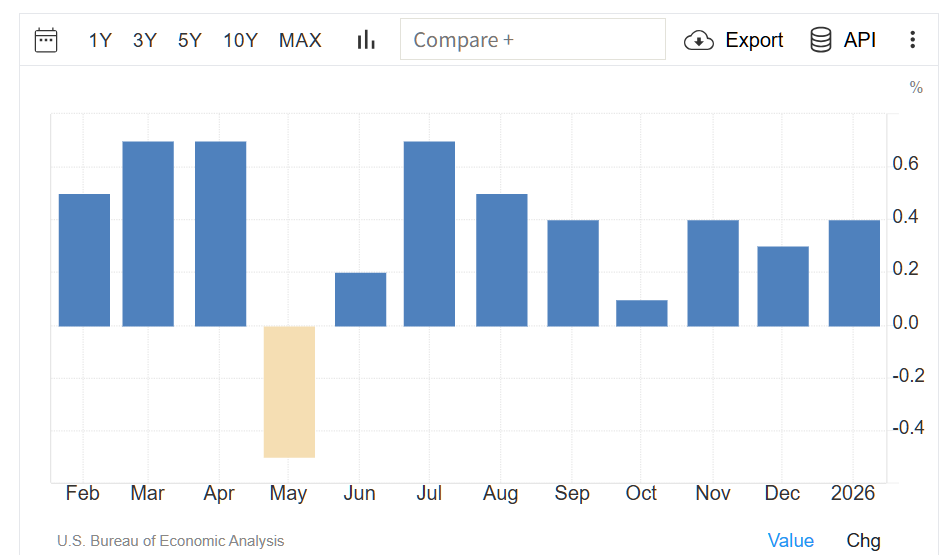The height and width of the screenshot is (555, 945).
Task: Show the 10Y time range
Action: coord(241,40)
